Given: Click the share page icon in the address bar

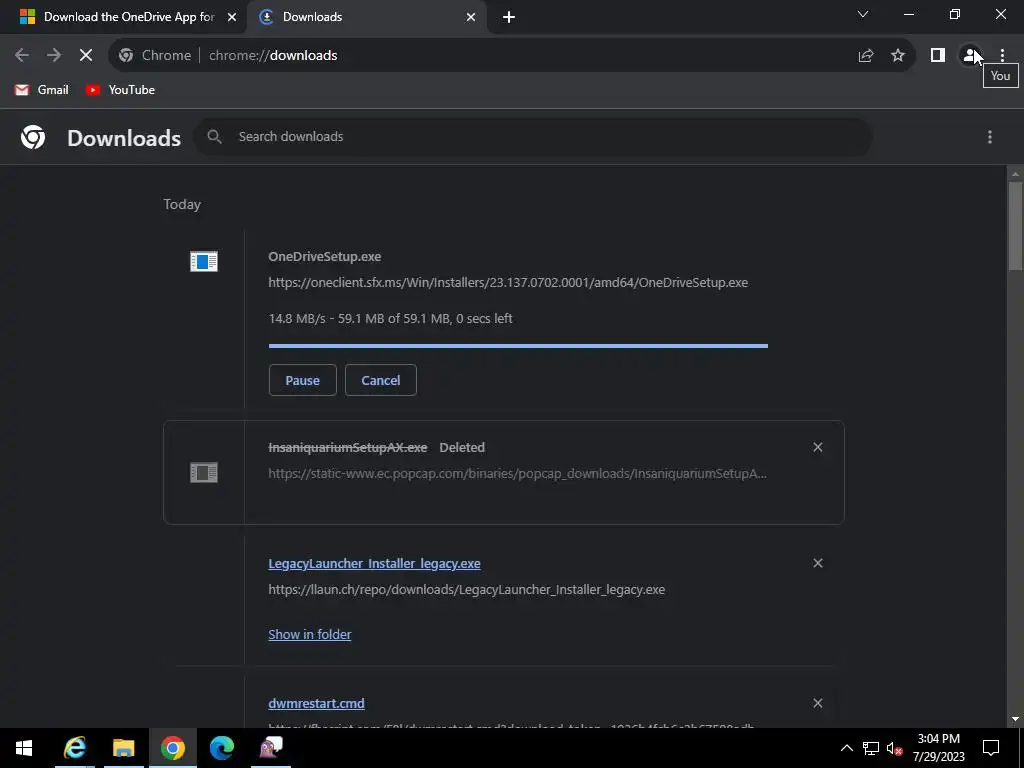Looking at the screenshot, I should [866, 56].
